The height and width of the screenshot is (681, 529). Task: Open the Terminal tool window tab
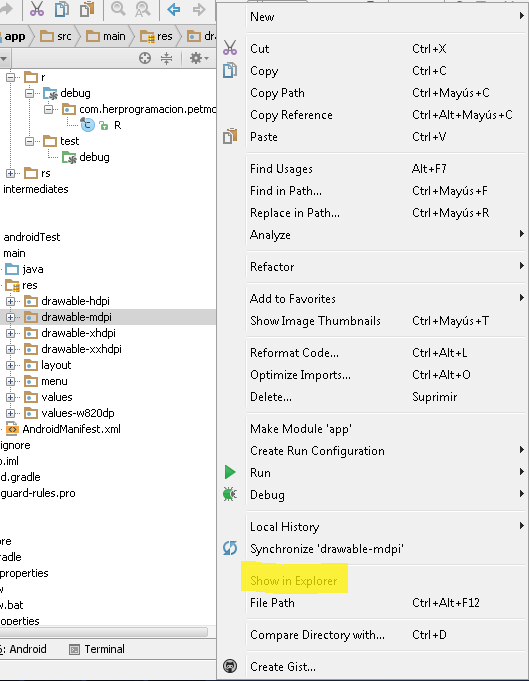tap(97, 649)
